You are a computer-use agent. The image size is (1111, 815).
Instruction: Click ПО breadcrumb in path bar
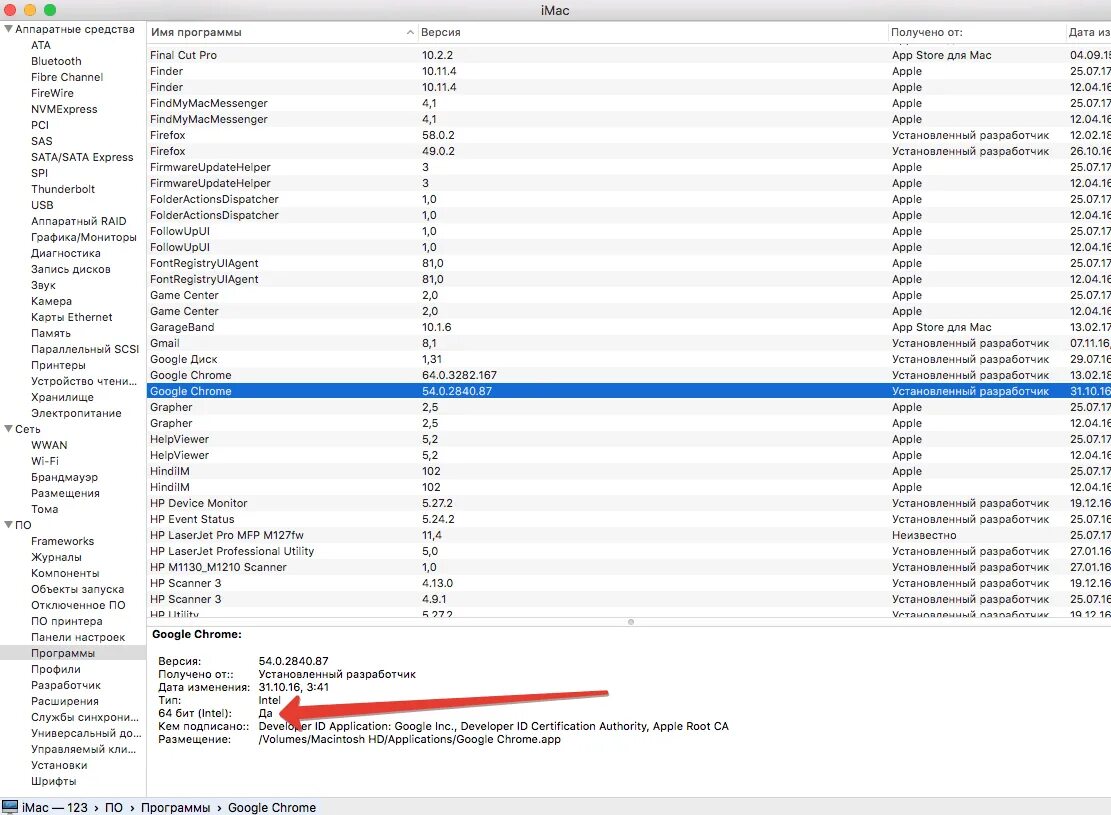(x=113, y=808)
